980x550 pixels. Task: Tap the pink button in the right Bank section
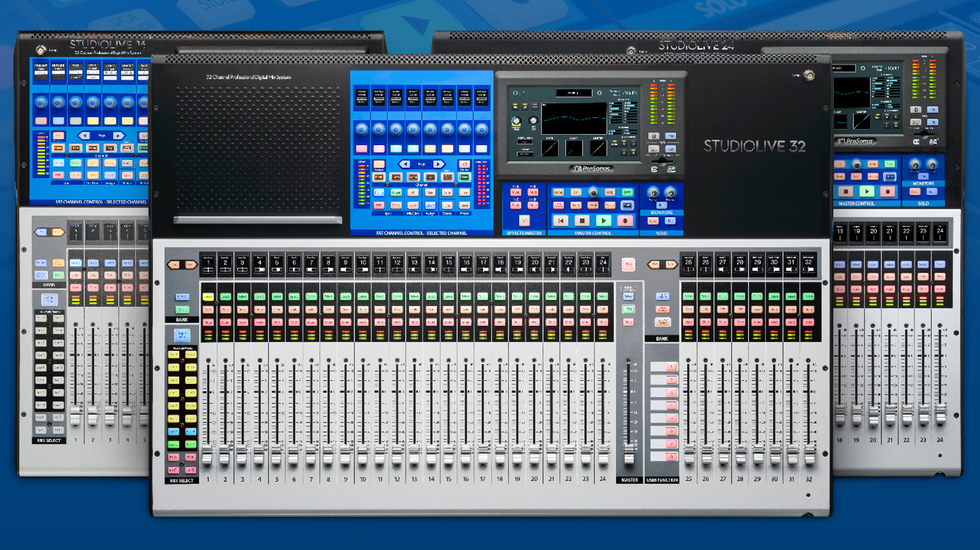click(x=662, y=309)
